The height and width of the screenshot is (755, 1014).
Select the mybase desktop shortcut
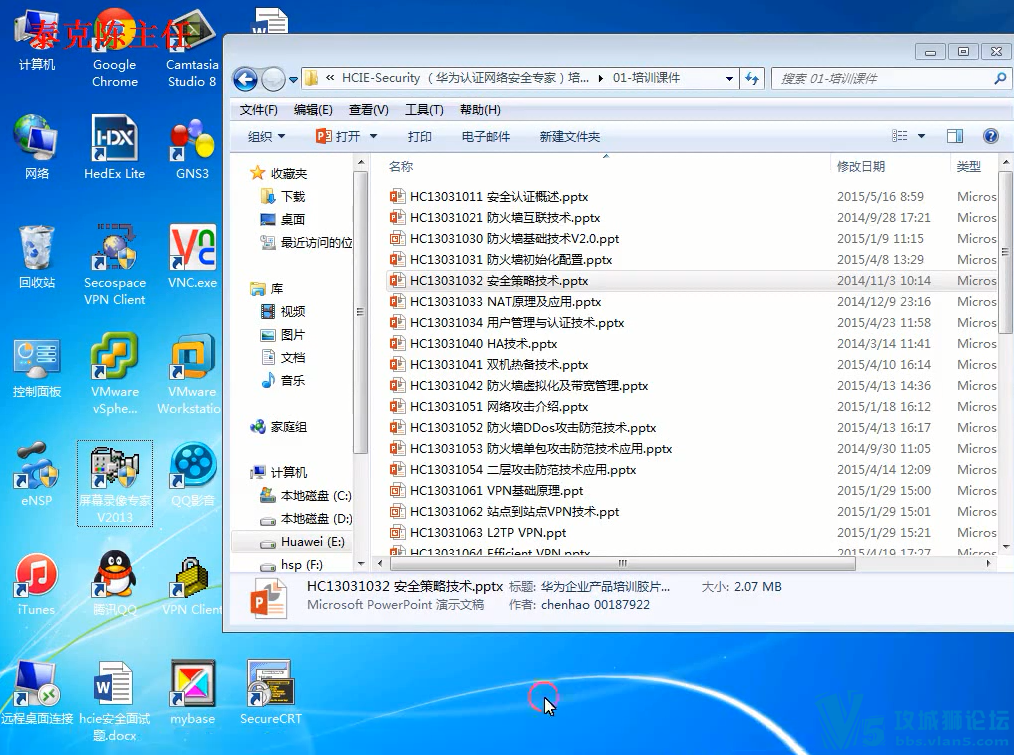pyautogui.click(x=192, y=693)
